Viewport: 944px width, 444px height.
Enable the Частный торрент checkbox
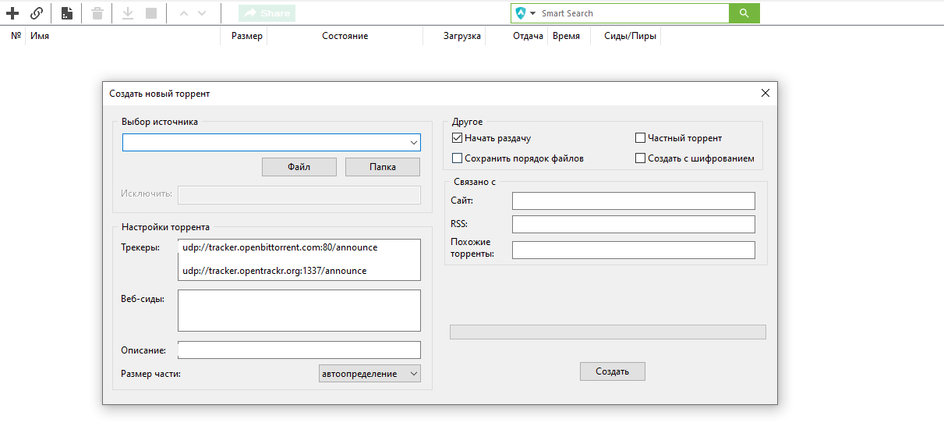[640, 138]
